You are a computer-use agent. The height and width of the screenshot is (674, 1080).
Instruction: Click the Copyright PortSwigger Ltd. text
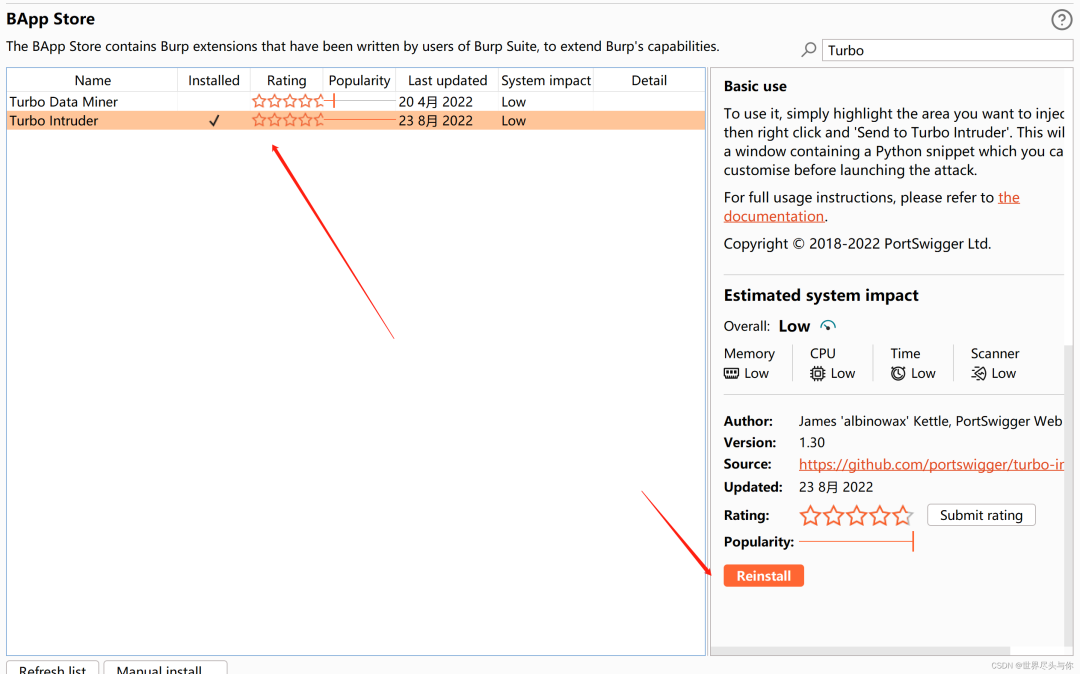pos(857,244)
